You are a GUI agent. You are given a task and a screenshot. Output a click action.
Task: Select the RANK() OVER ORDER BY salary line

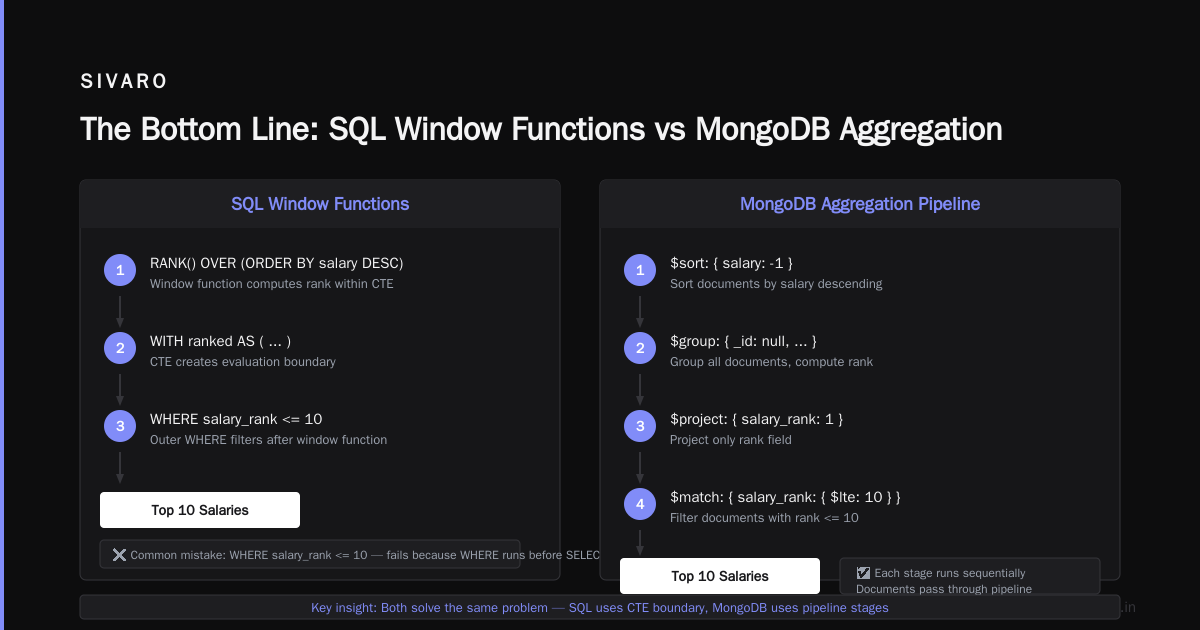[277, 263]
